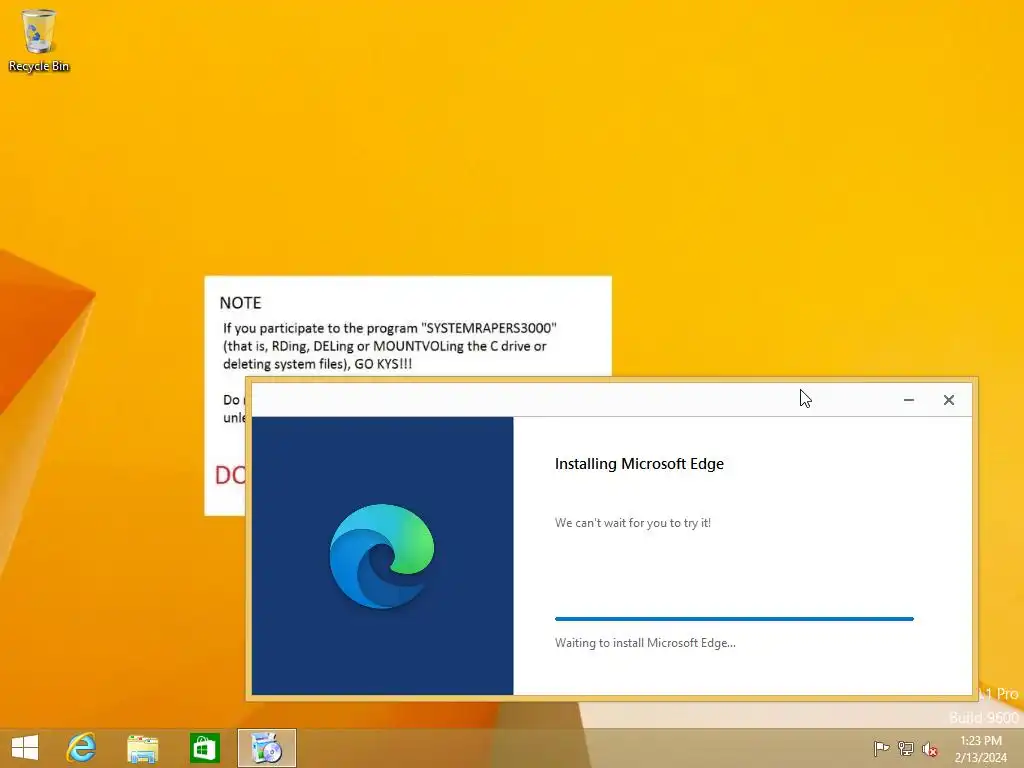1024x768 pixels.
Task: Click the Edge installation progress bar
Action: [x=734, y=618]
